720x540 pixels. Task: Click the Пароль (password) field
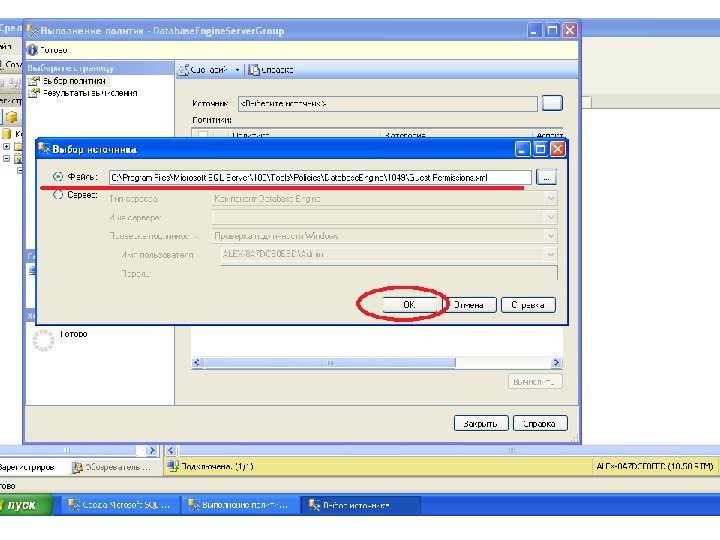[x=389, y=273]
